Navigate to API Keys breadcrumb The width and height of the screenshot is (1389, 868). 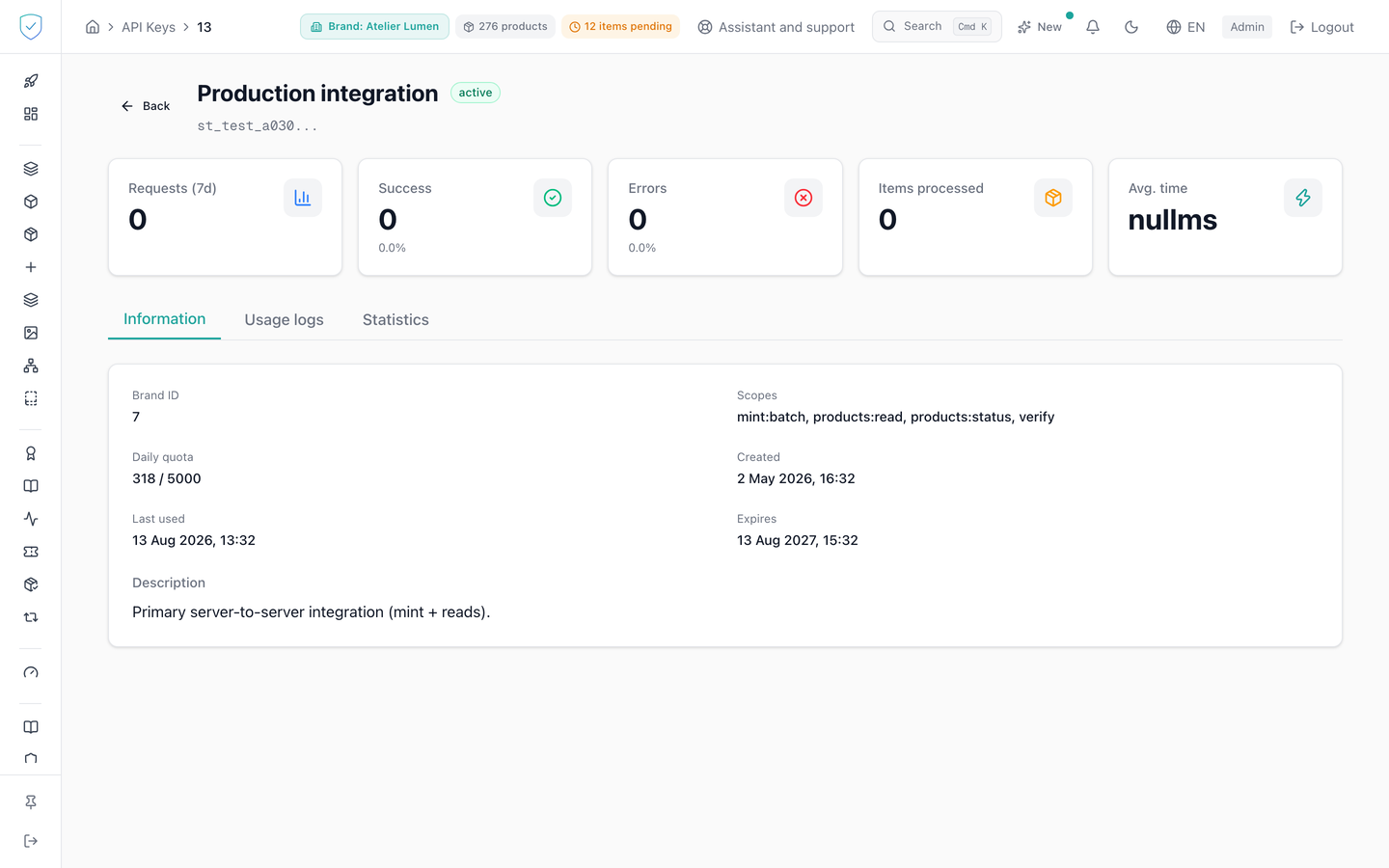point(149,27)
